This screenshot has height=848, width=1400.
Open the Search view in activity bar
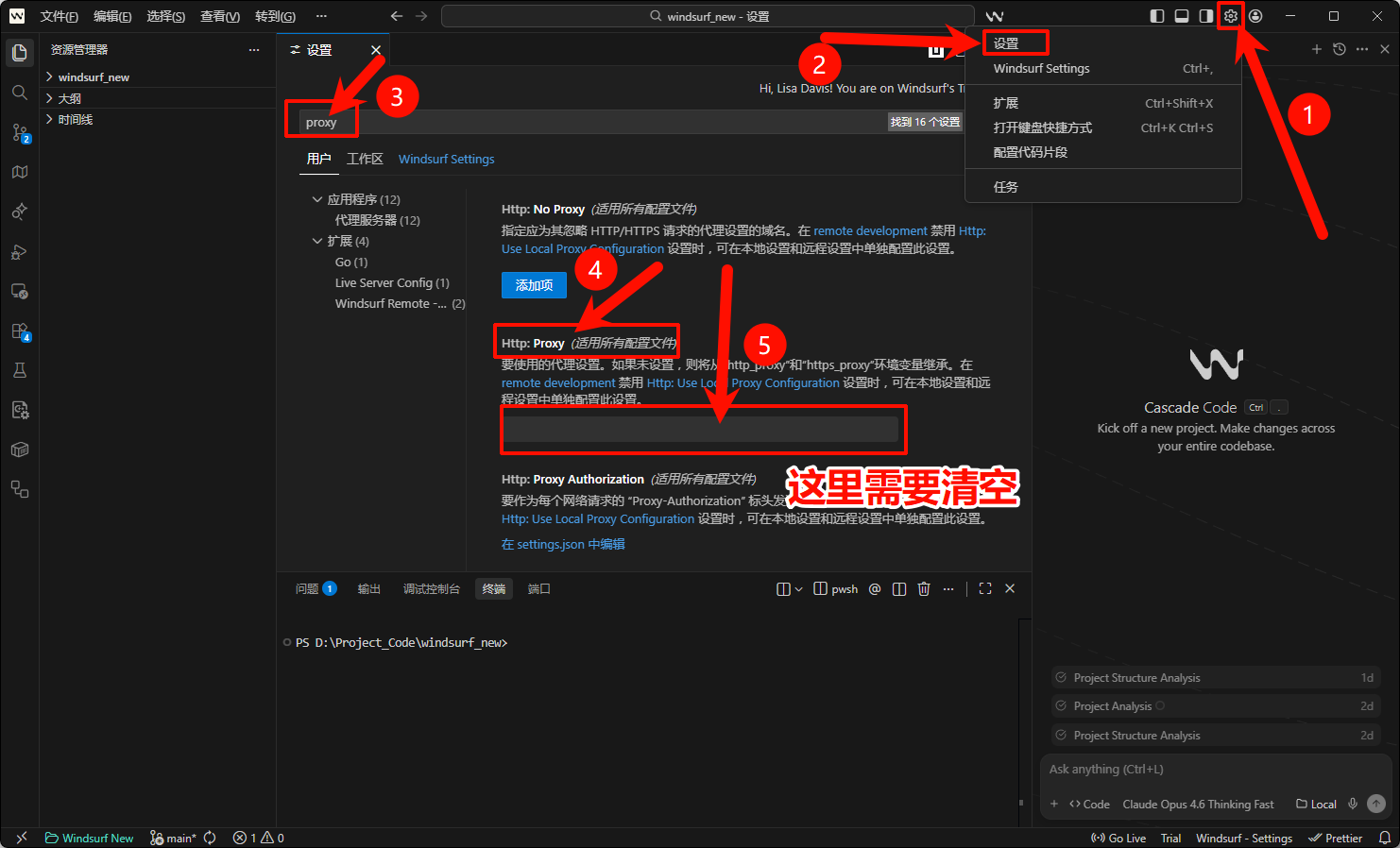coord(19,93)
